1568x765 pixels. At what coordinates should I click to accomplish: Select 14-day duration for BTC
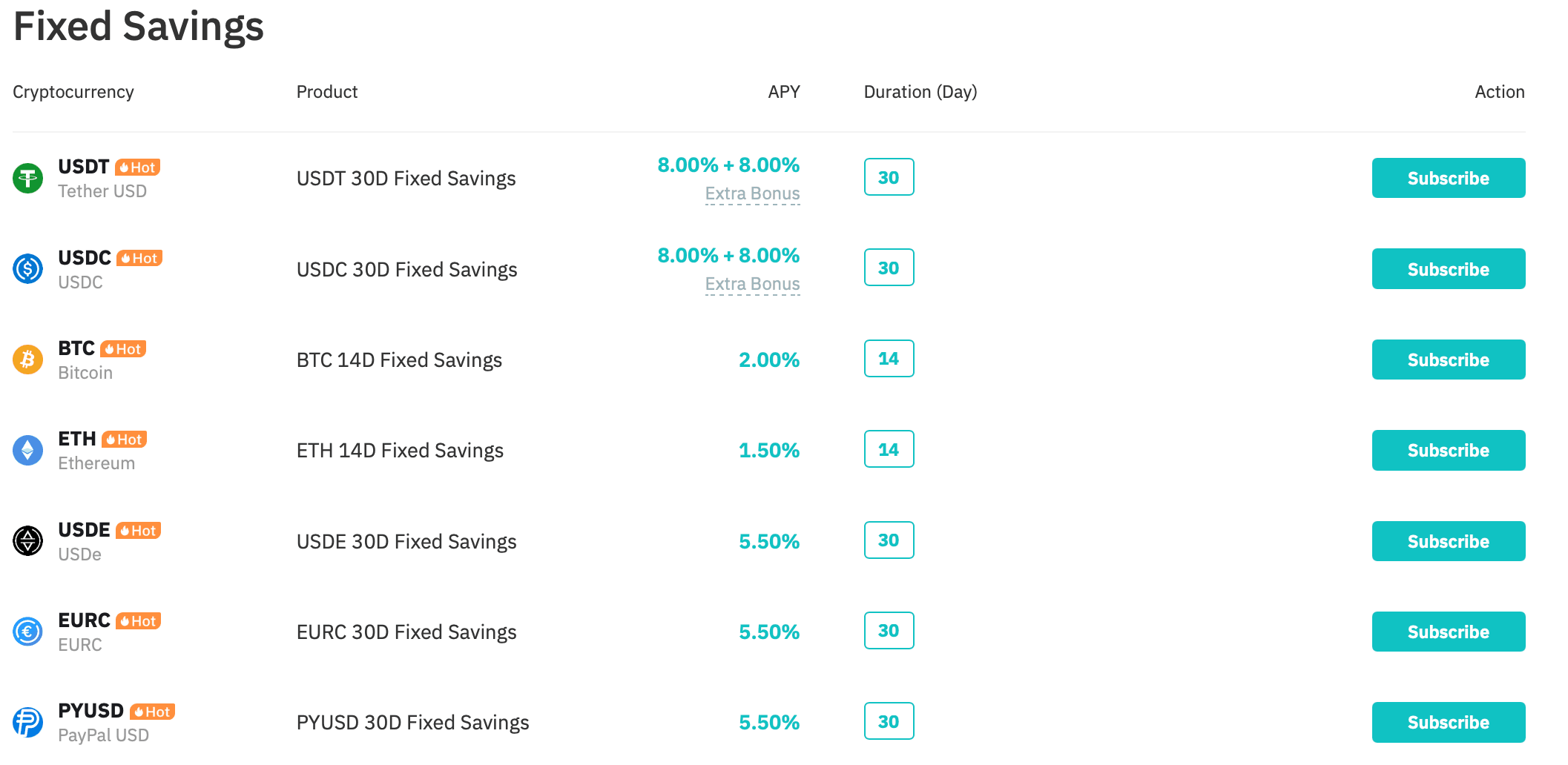tap(889, 359)
